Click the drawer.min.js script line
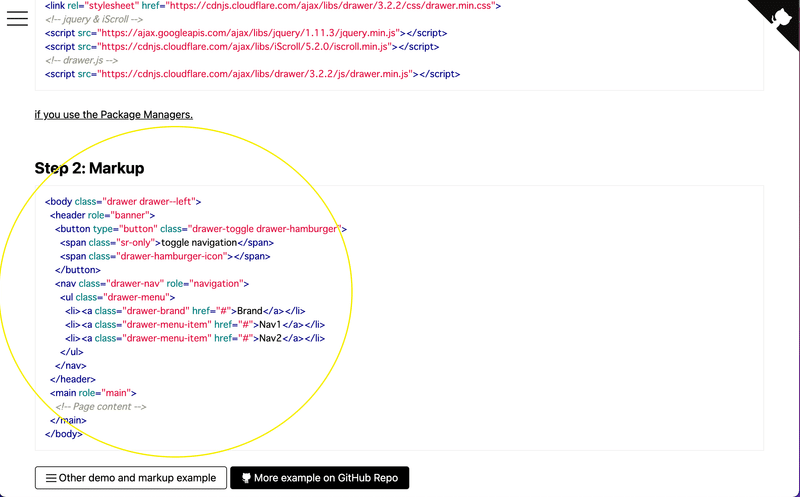800x497 pixels. (x=253, y=74)
